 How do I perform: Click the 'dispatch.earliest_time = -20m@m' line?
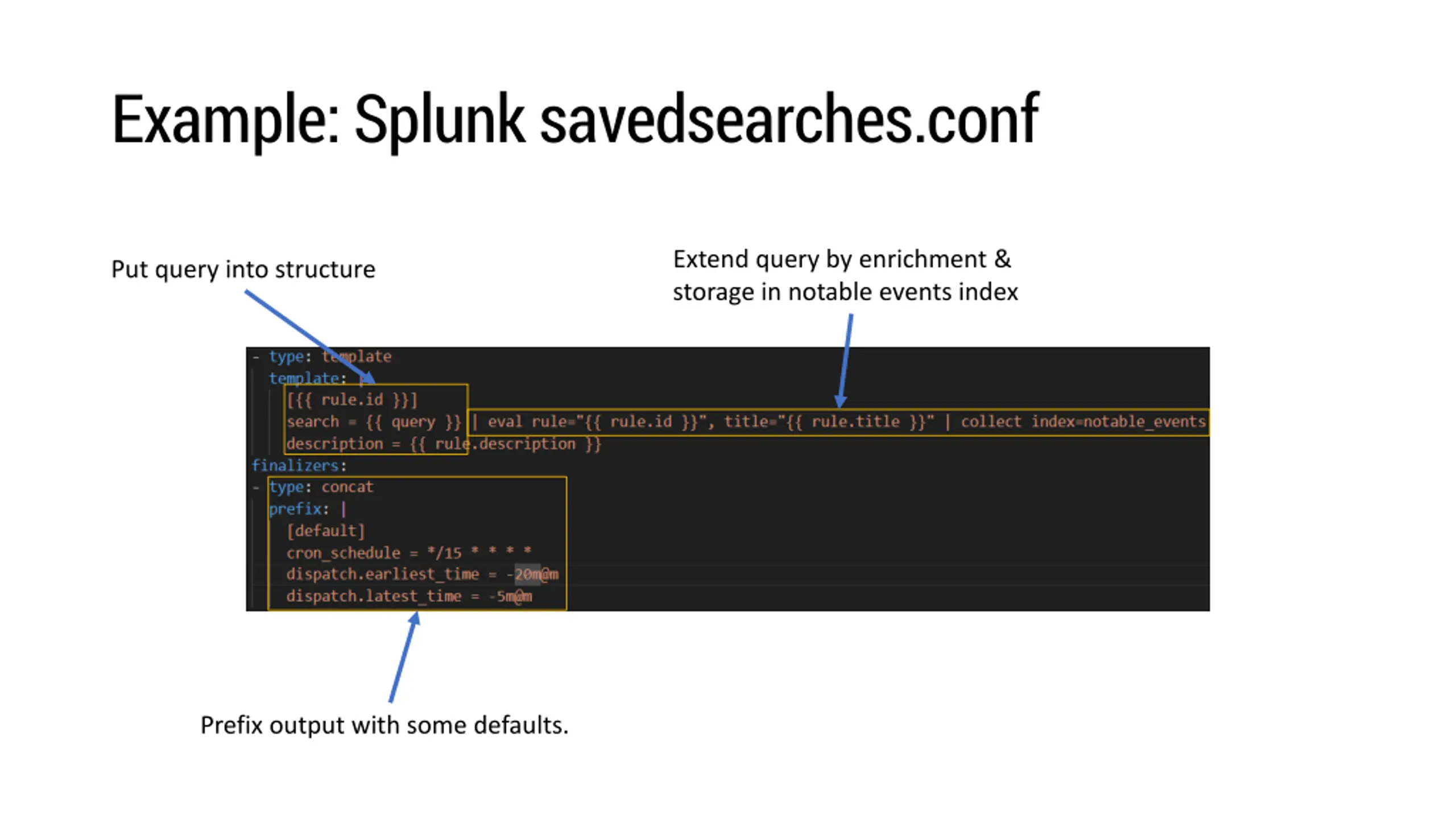click(423, 574)
